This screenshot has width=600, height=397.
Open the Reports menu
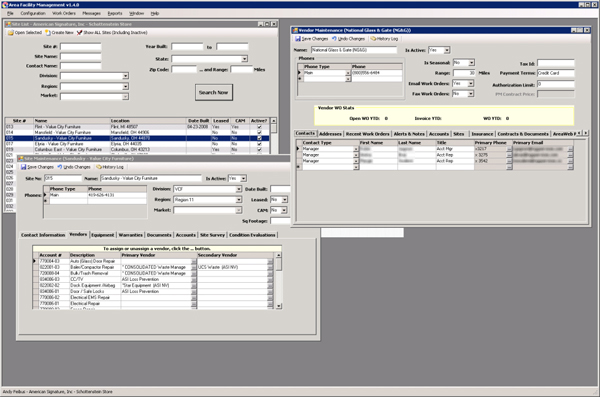click(x=115, y=13)
